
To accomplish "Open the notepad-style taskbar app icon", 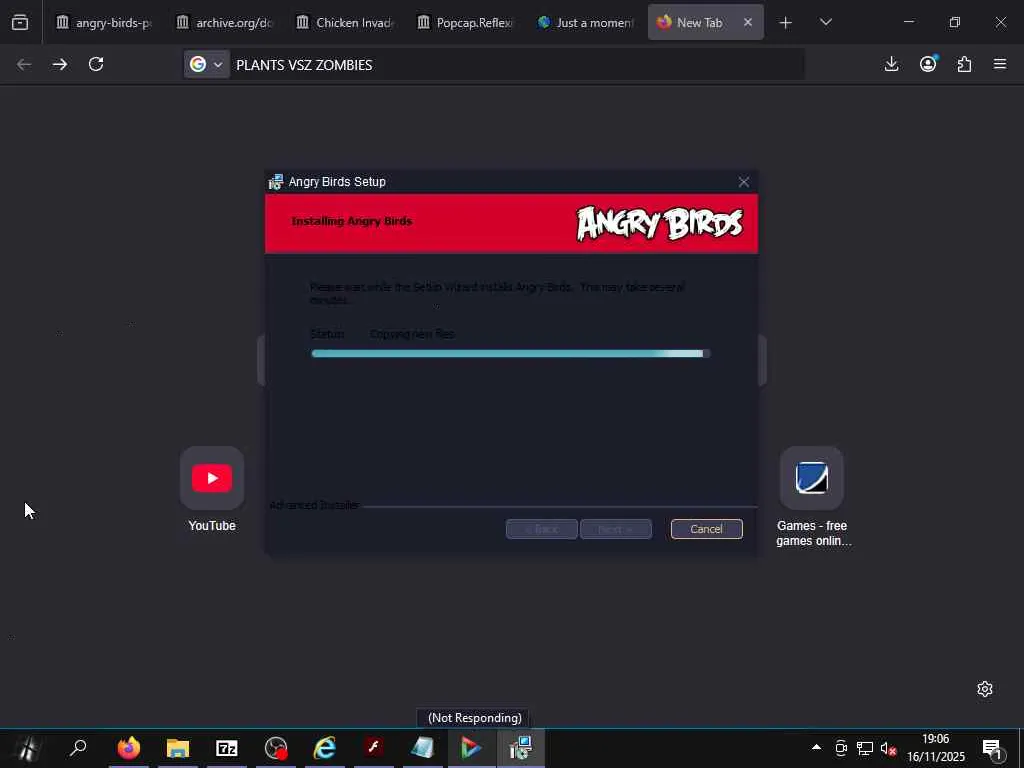I will click(423, 748).
